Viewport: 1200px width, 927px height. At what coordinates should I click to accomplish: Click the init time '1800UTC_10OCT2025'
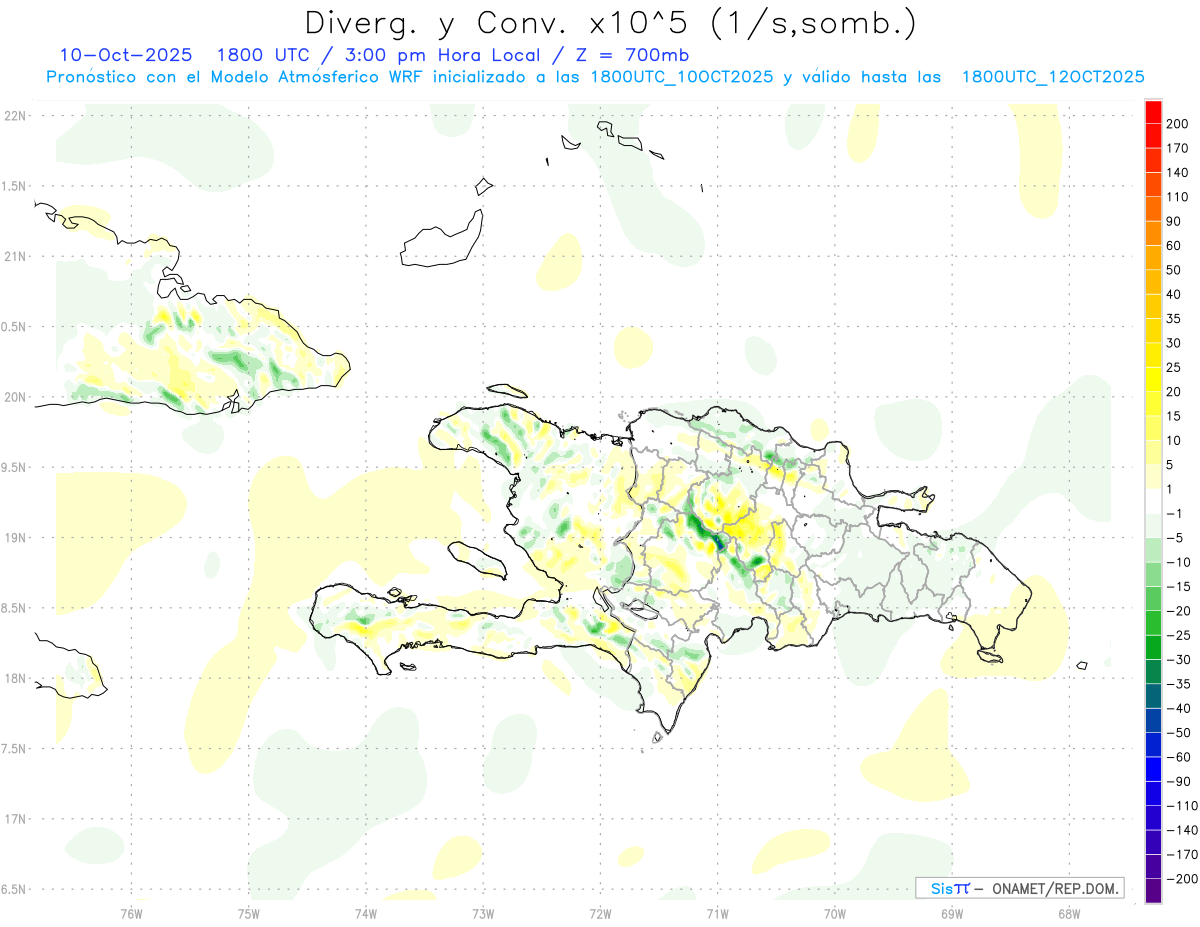click(682, 77)
